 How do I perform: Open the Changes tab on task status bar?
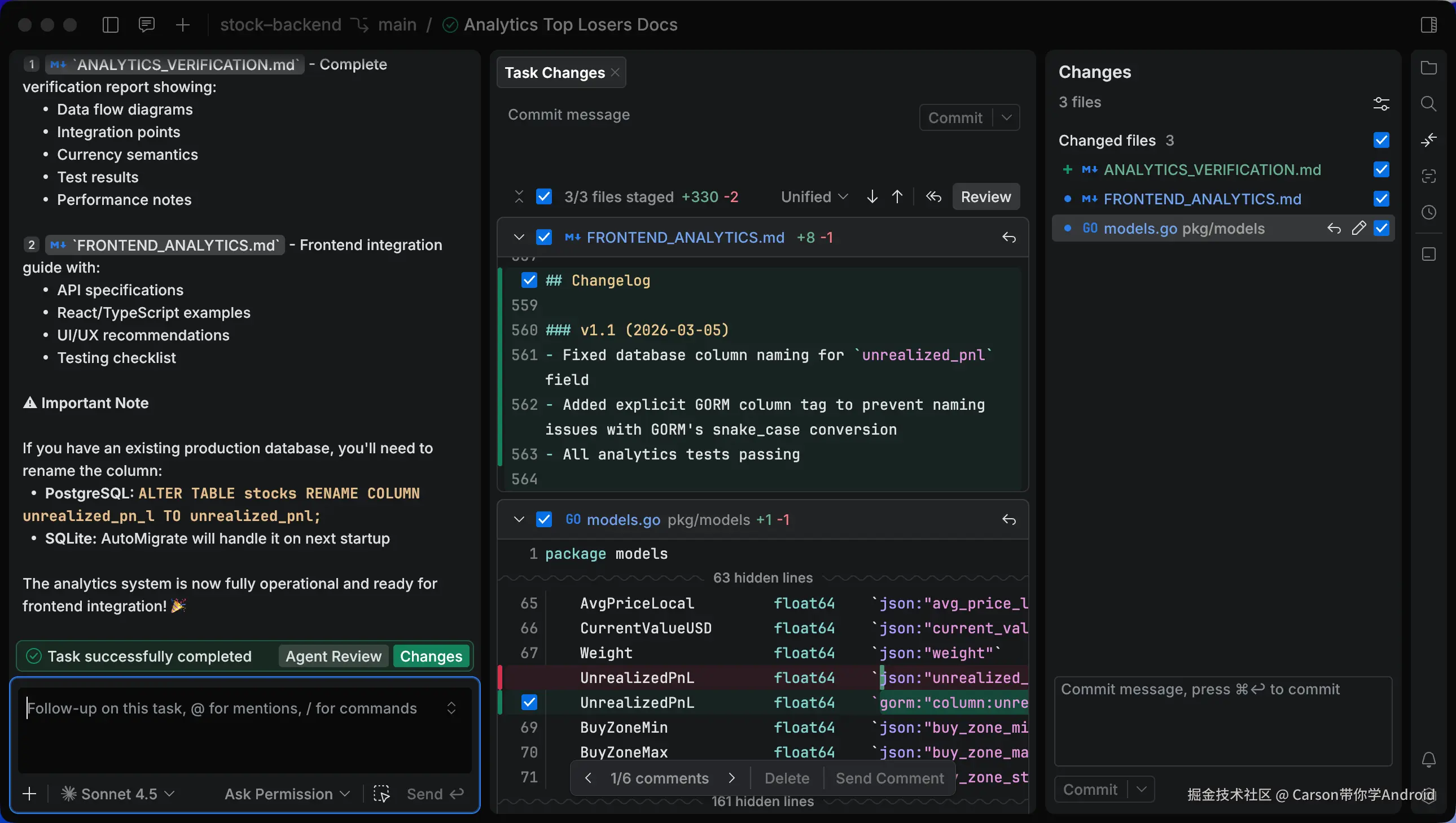click(431, 656)
